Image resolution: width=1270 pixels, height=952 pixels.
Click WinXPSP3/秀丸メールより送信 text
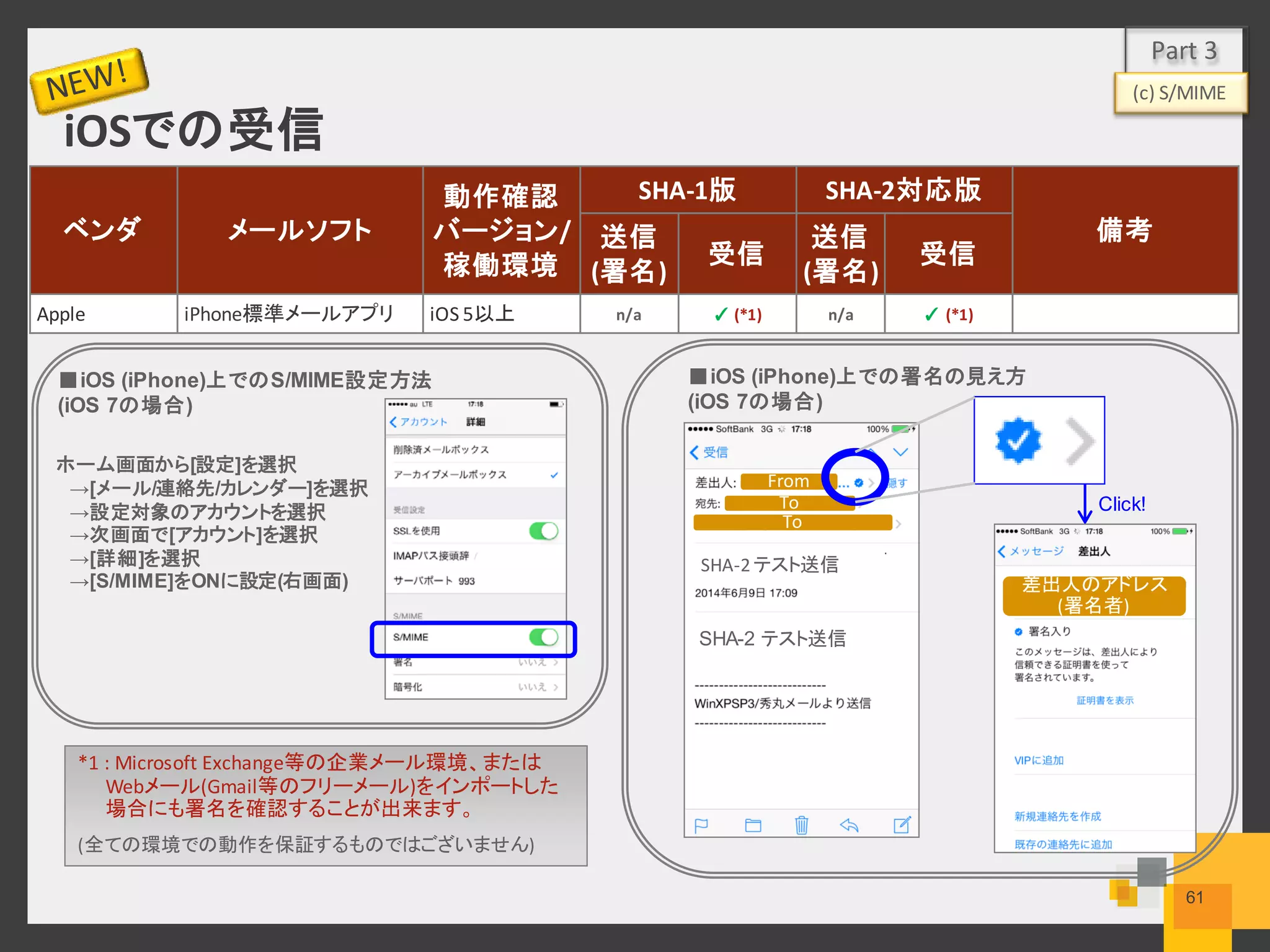pyautogui.click(x=783, y=703)
